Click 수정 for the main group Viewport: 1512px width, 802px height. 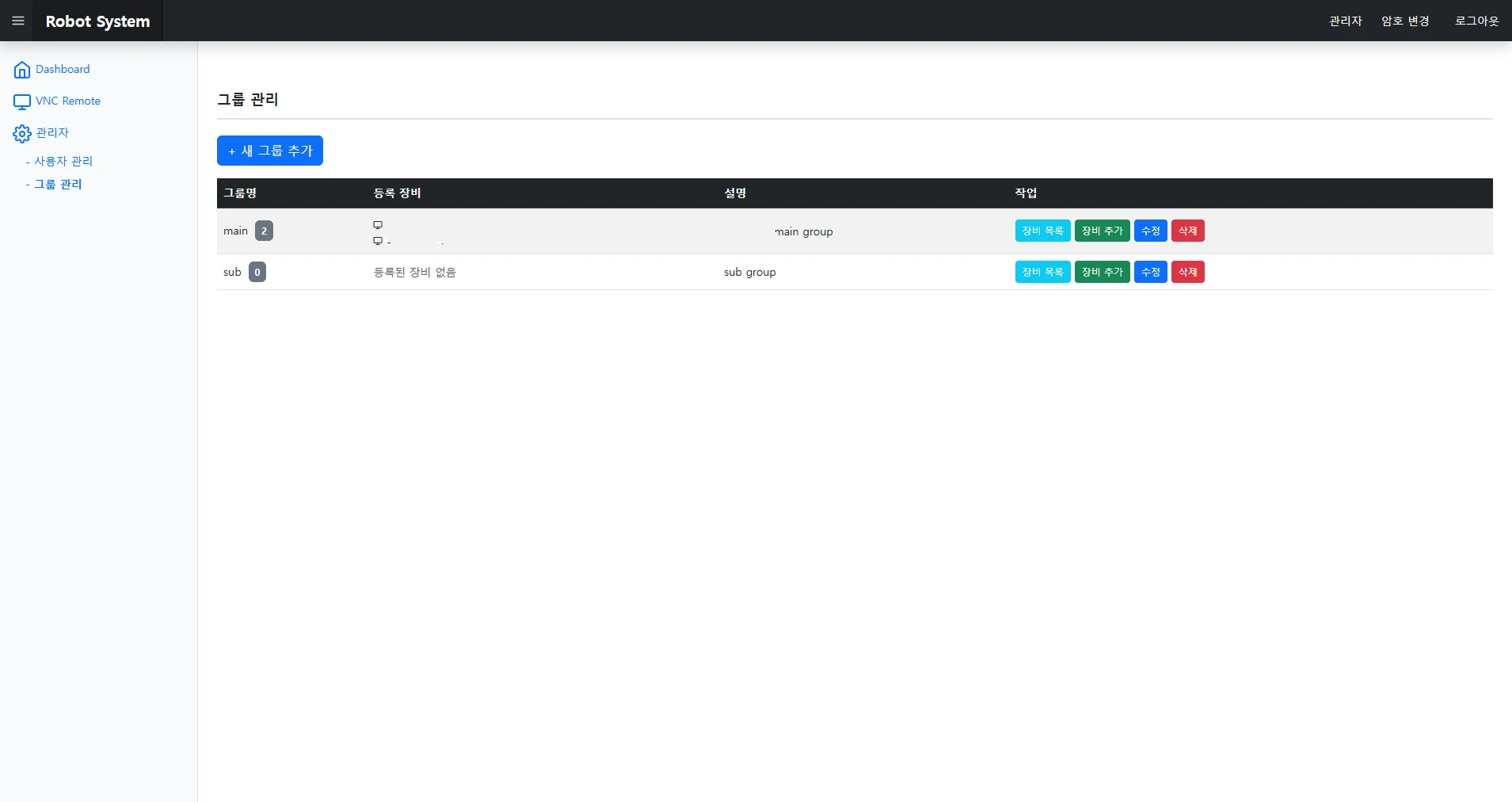coord(1150,231)
